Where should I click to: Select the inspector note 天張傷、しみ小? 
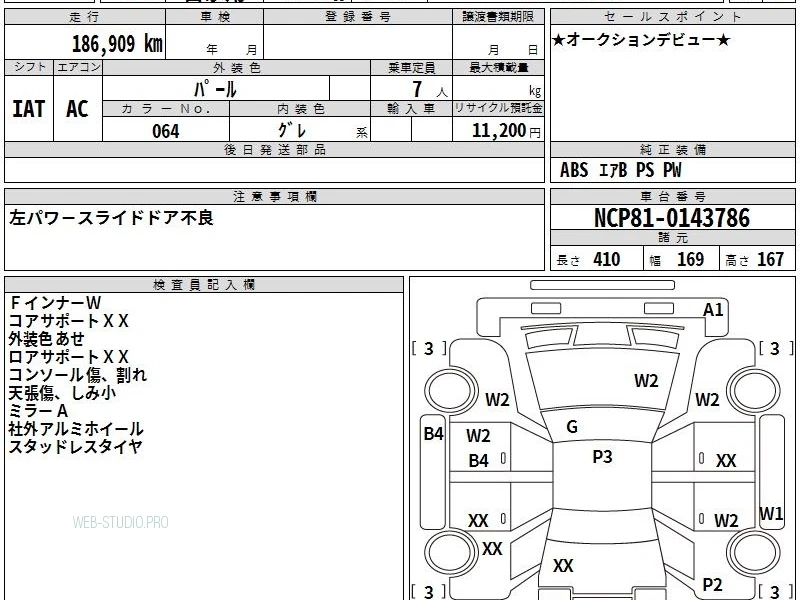coord(62,393)
